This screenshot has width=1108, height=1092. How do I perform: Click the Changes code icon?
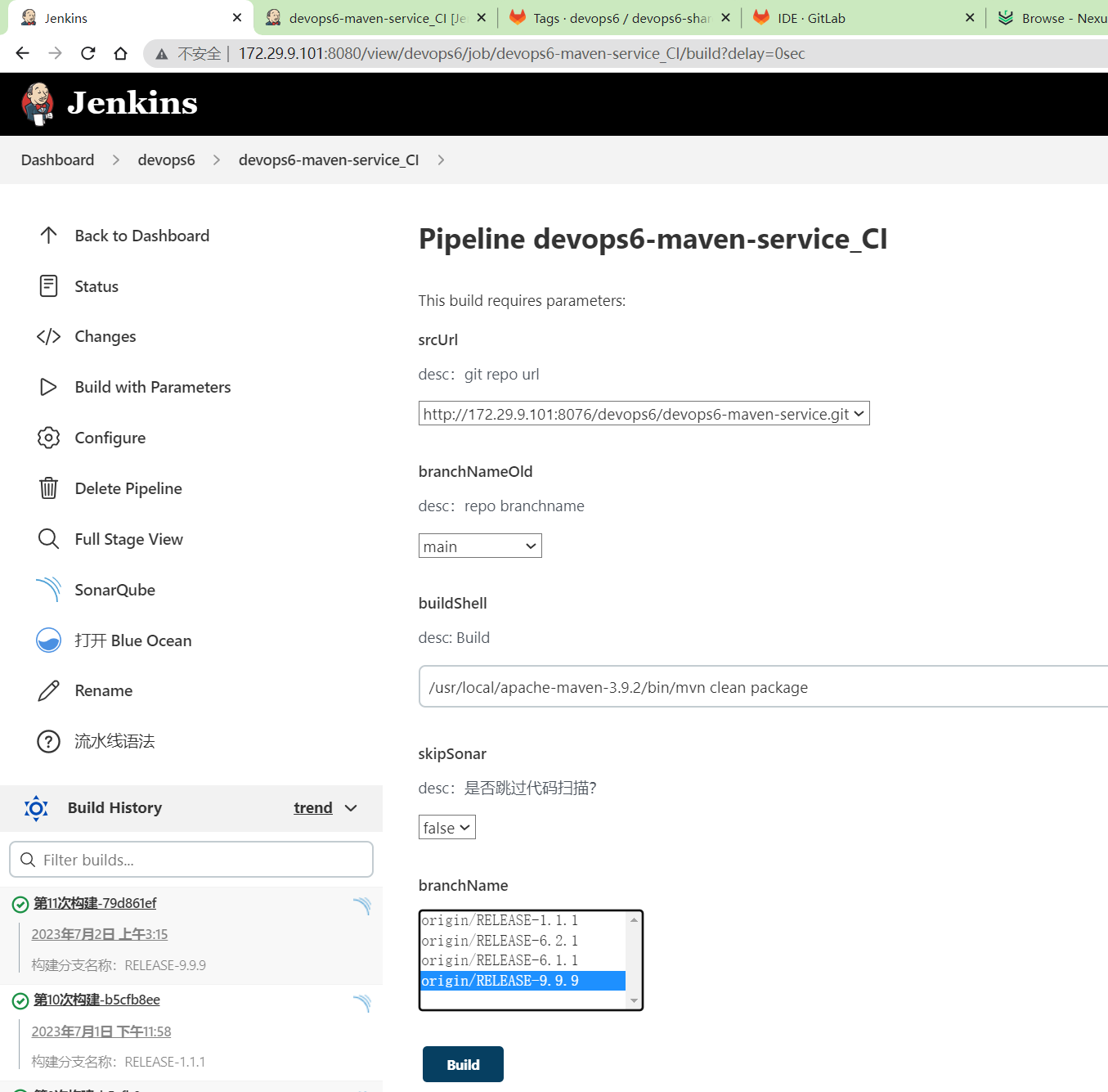coord(48,337)
